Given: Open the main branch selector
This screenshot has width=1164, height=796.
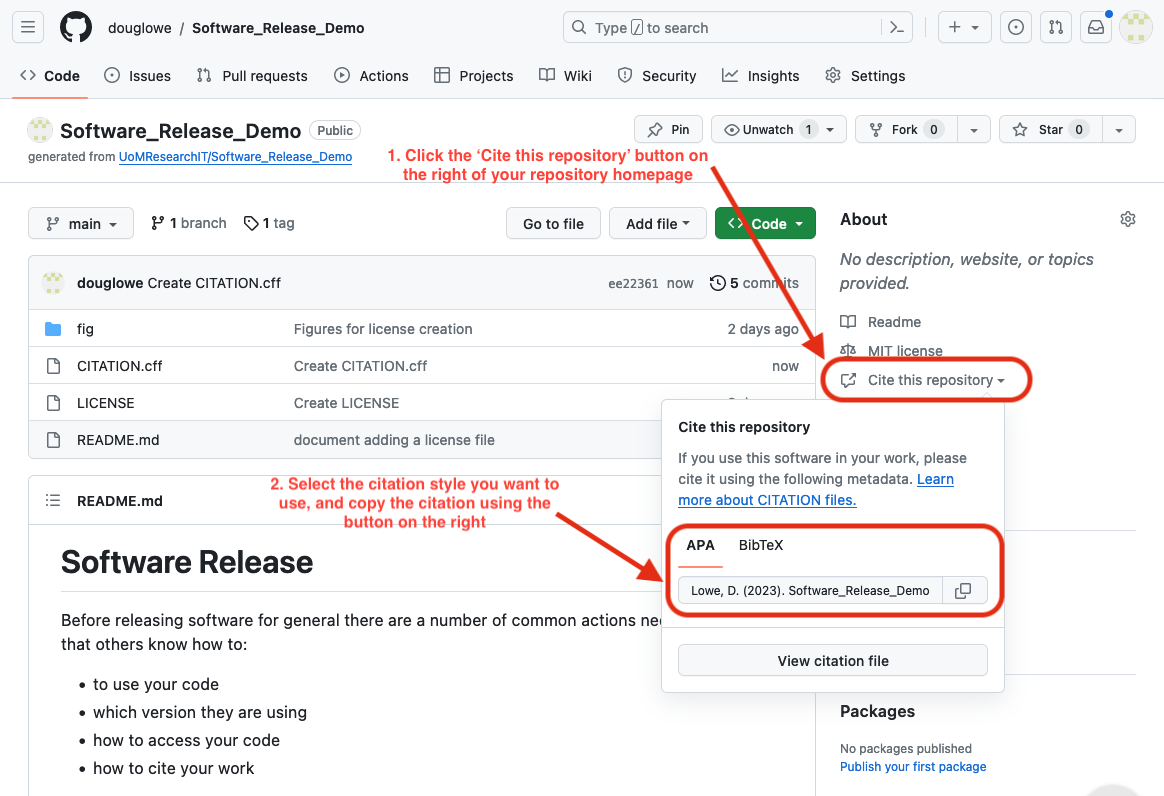Looking at the screenshot, I should (81, 224).
